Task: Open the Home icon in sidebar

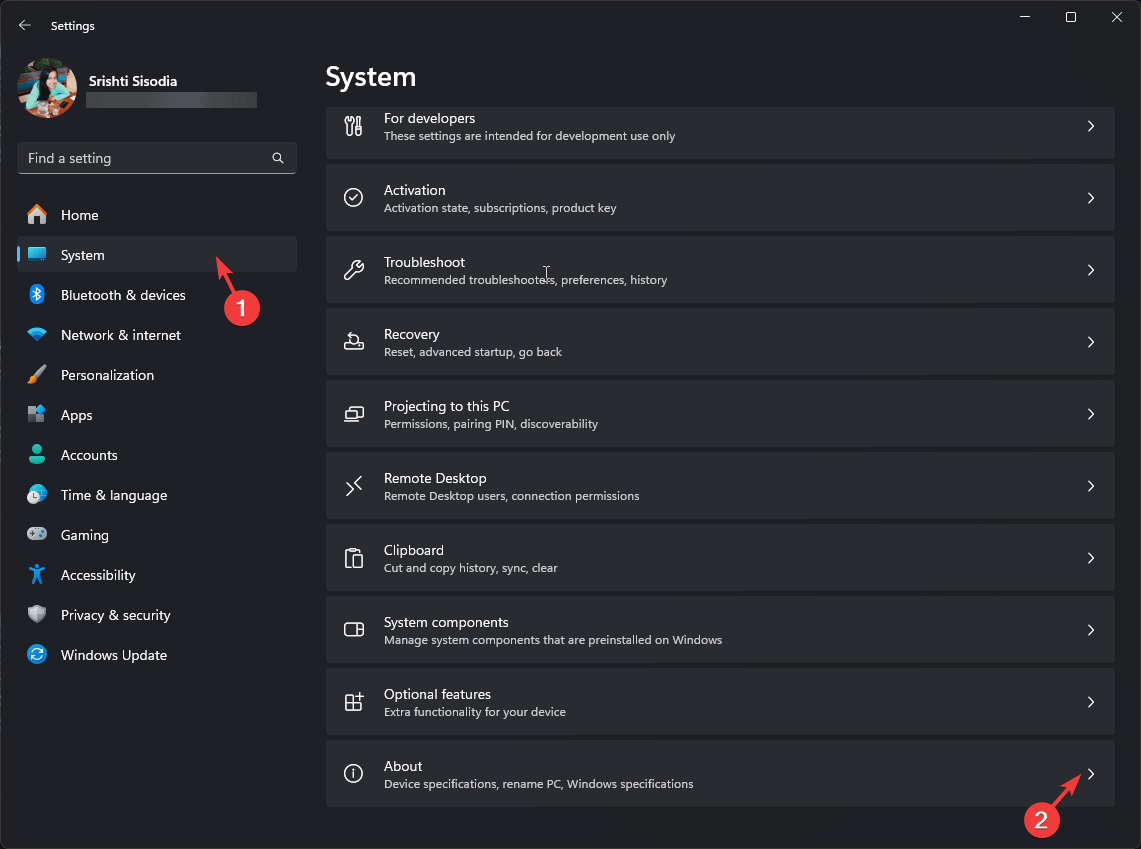Action: click(37, 215)
